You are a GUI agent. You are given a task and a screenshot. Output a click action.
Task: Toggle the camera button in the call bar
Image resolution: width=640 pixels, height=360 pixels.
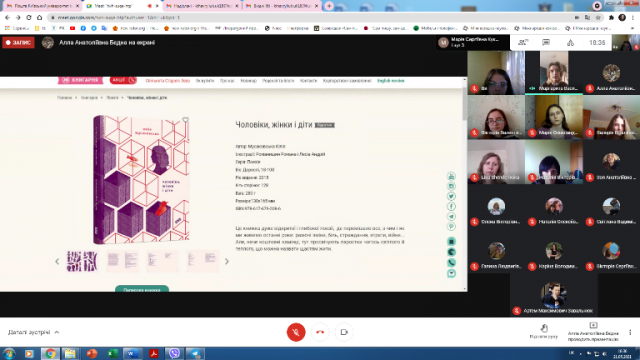(344, 332)
